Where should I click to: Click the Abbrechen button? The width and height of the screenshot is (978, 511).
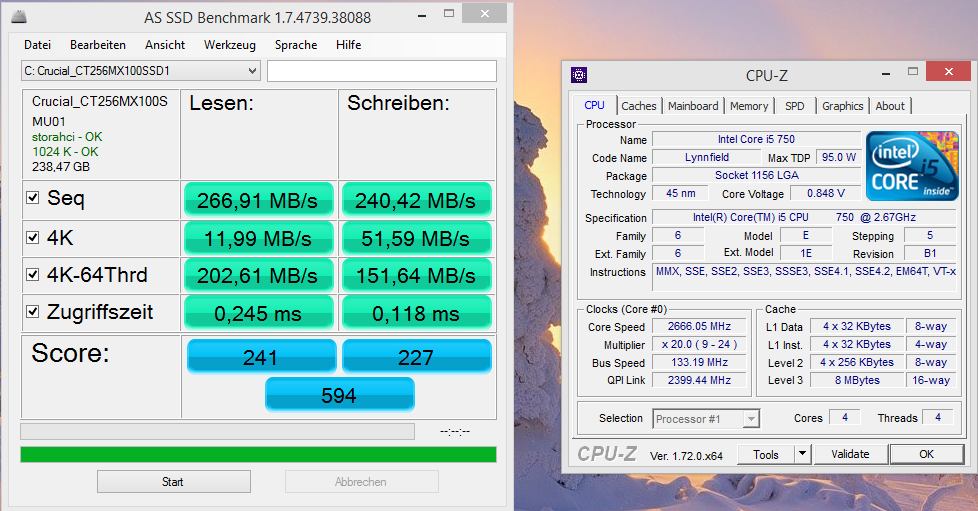click(361, 482)
